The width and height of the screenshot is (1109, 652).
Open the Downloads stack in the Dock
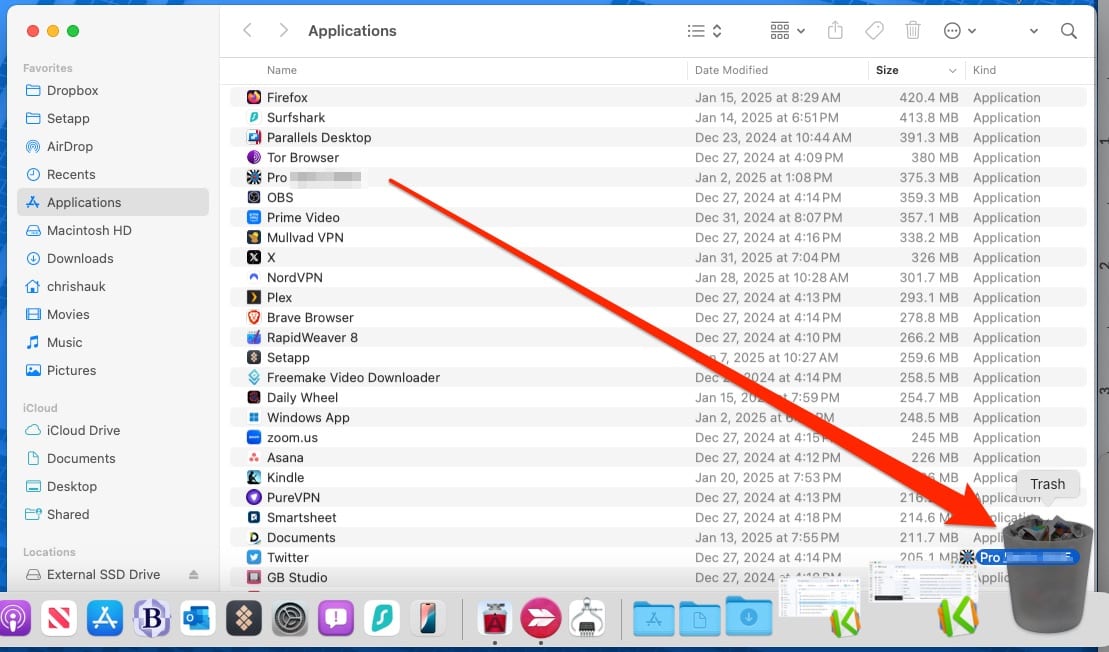click(x=749, y=617)
